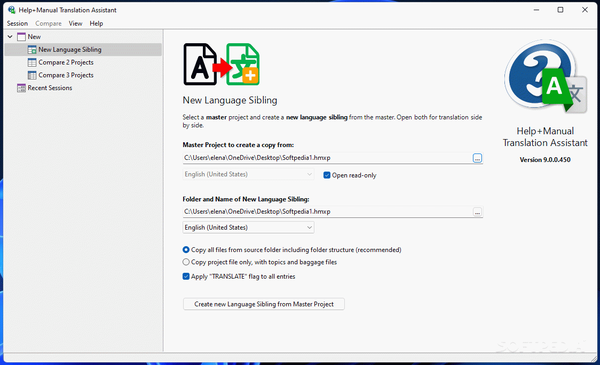Click the Recent Sessions icon in sidebar
Image resolution: width=600 pixels, height=365 pixels.
[x=21, y=88]
